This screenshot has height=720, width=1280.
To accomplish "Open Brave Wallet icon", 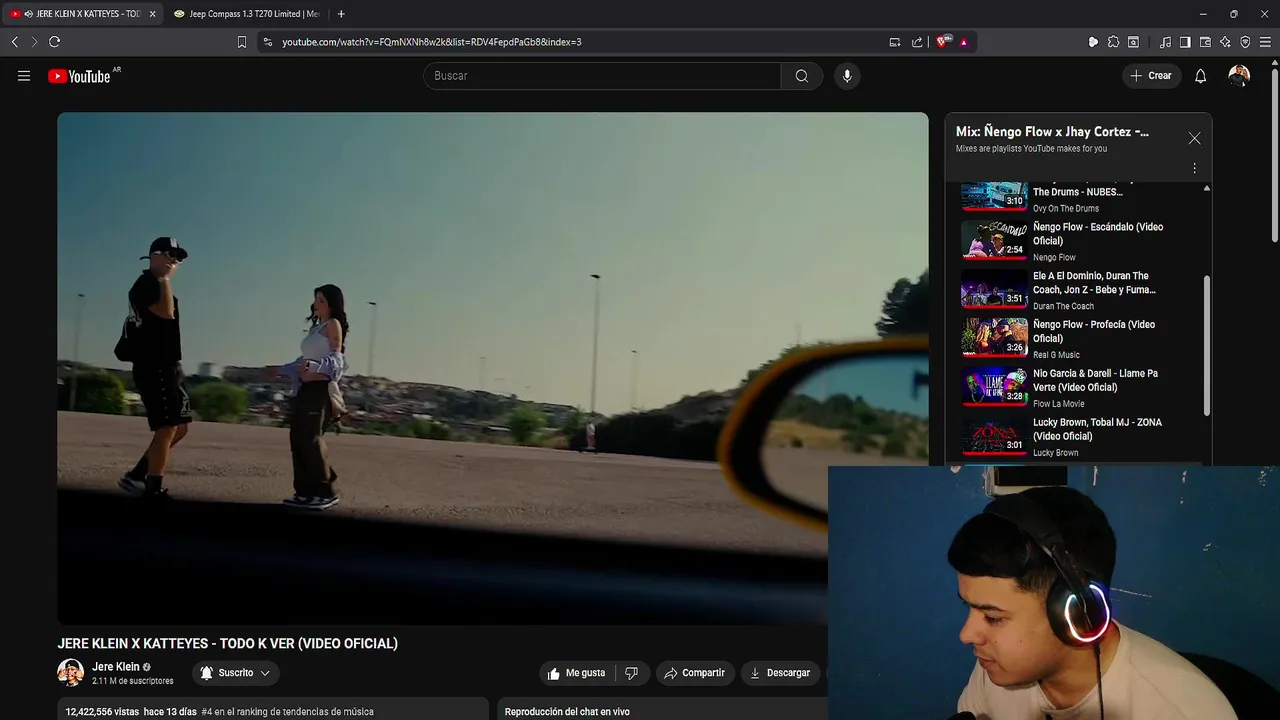I will [1205, 42].
